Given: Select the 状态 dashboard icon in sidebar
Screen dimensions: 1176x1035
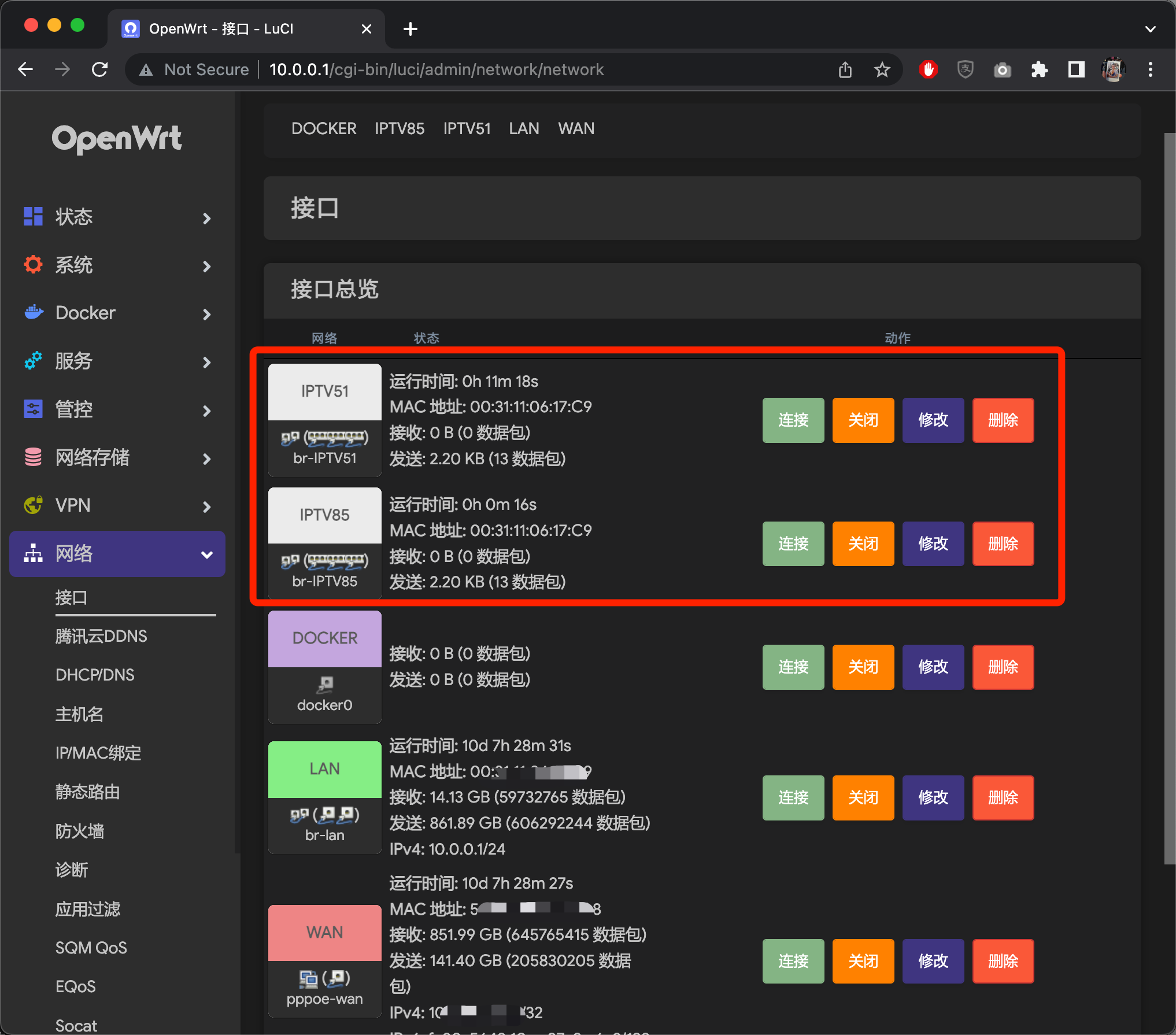Looking at the screenshot, I should coord(32,216).
